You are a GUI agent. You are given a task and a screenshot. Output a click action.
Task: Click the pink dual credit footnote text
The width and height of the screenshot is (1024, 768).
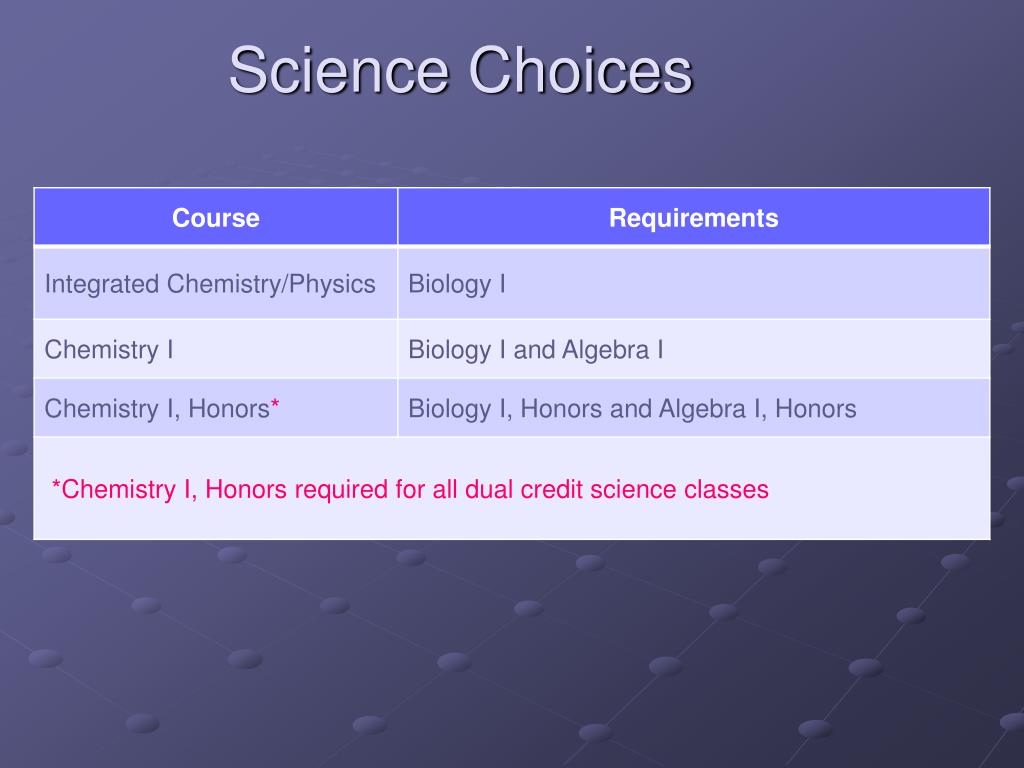coord(409,489)
